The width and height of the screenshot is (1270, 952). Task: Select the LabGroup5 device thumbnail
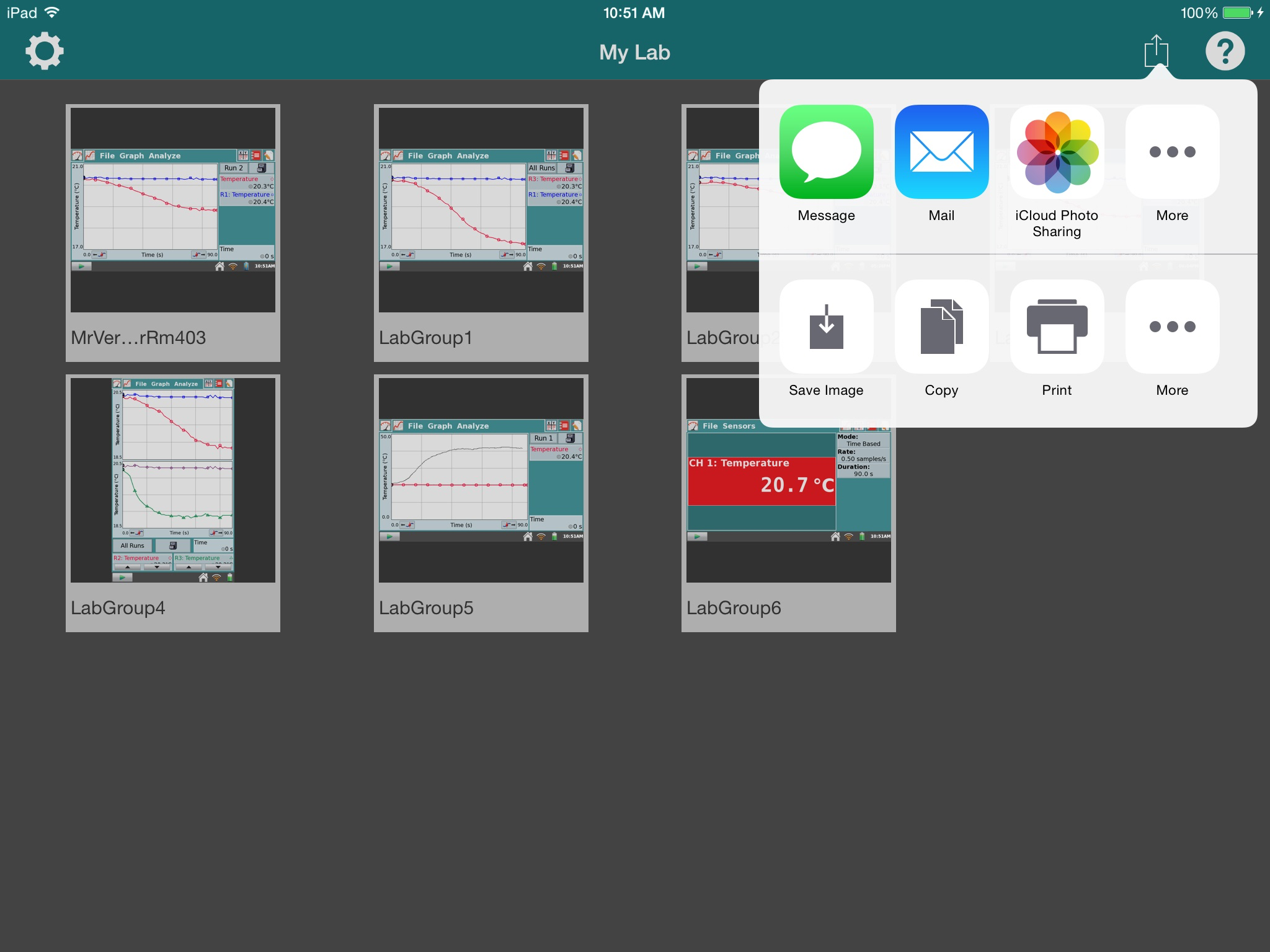click(x=481, y=480)
